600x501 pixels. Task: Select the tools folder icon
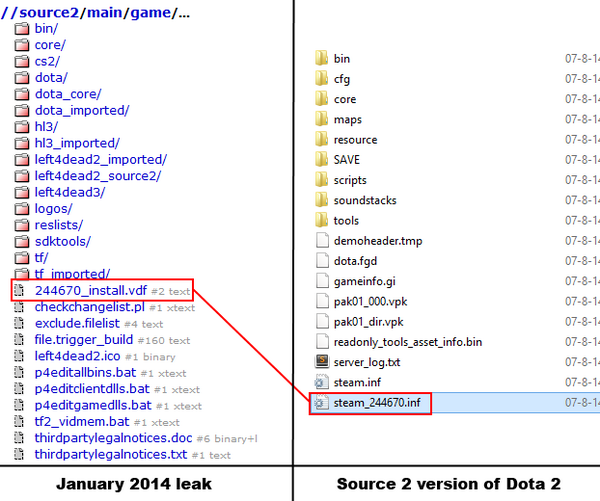coord(321,220)
